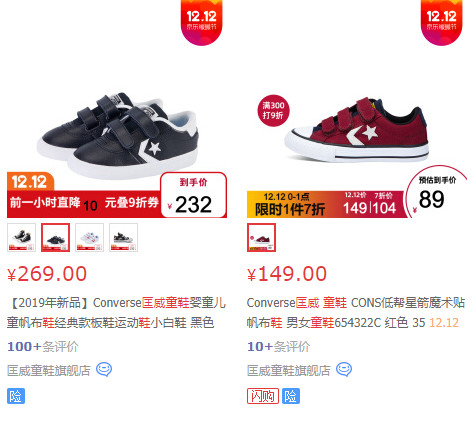Viewport: 476px width, 435px height.
Task: Select the white shoe color thumbnail
Action: [x=90, y=237]
